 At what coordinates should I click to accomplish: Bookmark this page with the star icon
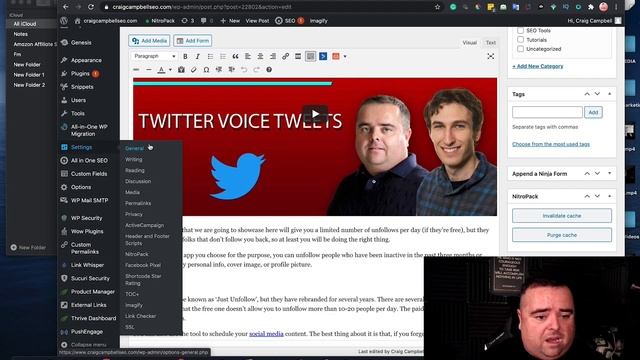point(438,7)
